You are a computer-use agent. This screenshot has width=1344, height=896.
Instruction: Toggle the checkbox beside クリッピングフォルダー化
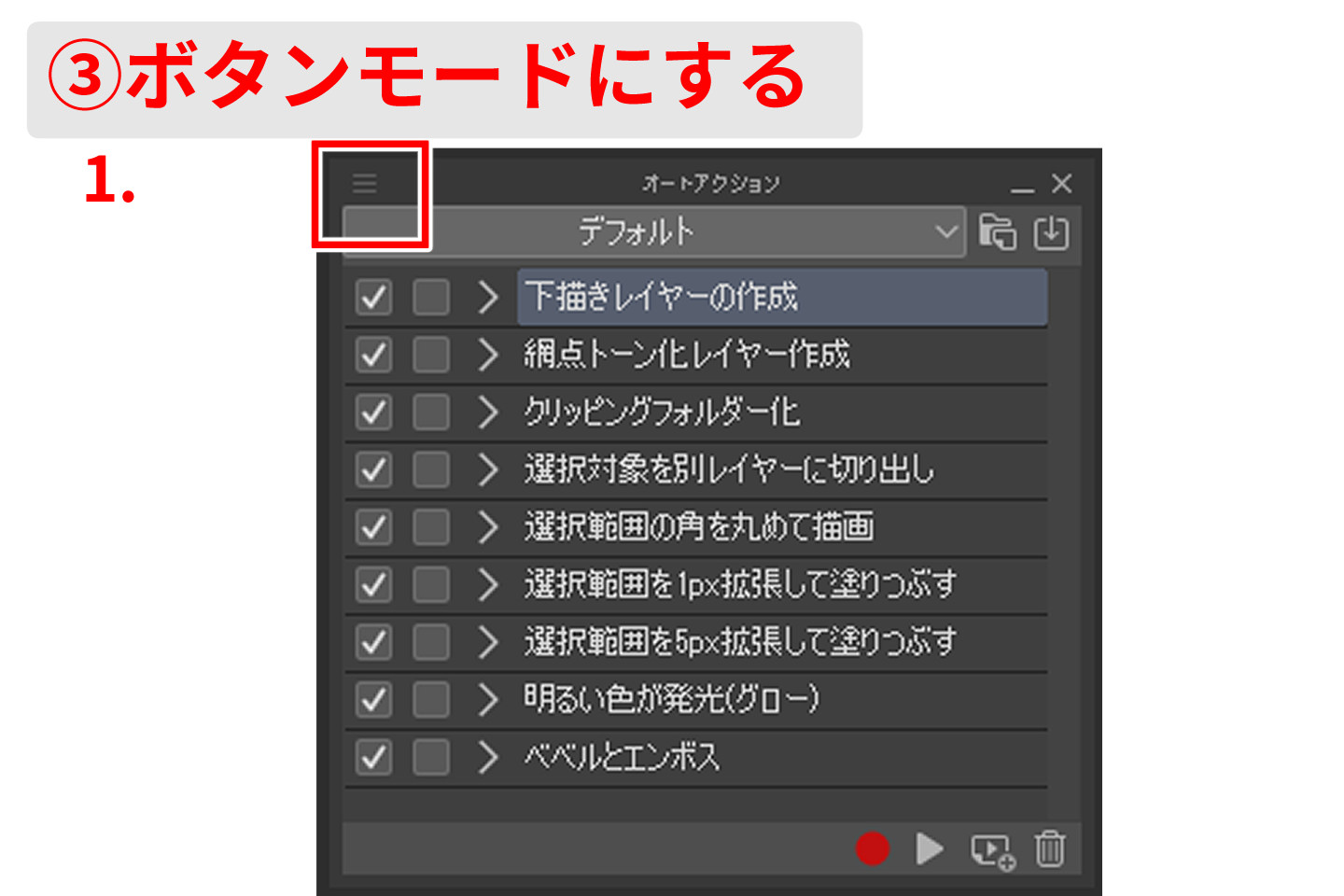(x=372, y=413)
